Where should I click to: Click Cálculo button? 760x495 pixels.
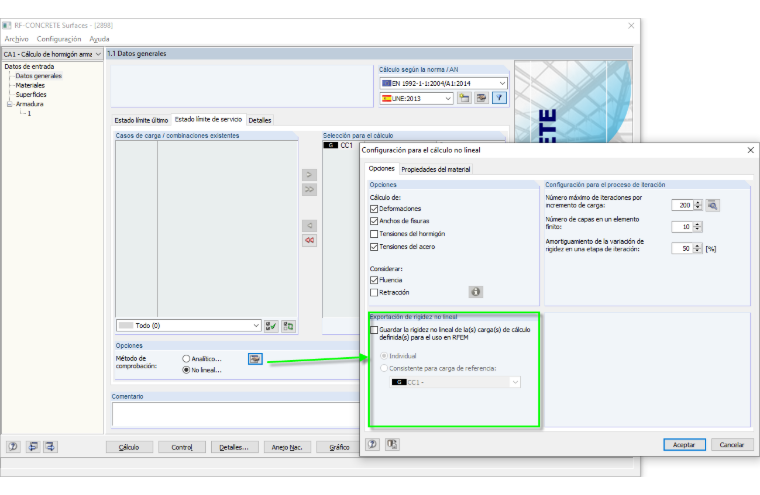129,447
